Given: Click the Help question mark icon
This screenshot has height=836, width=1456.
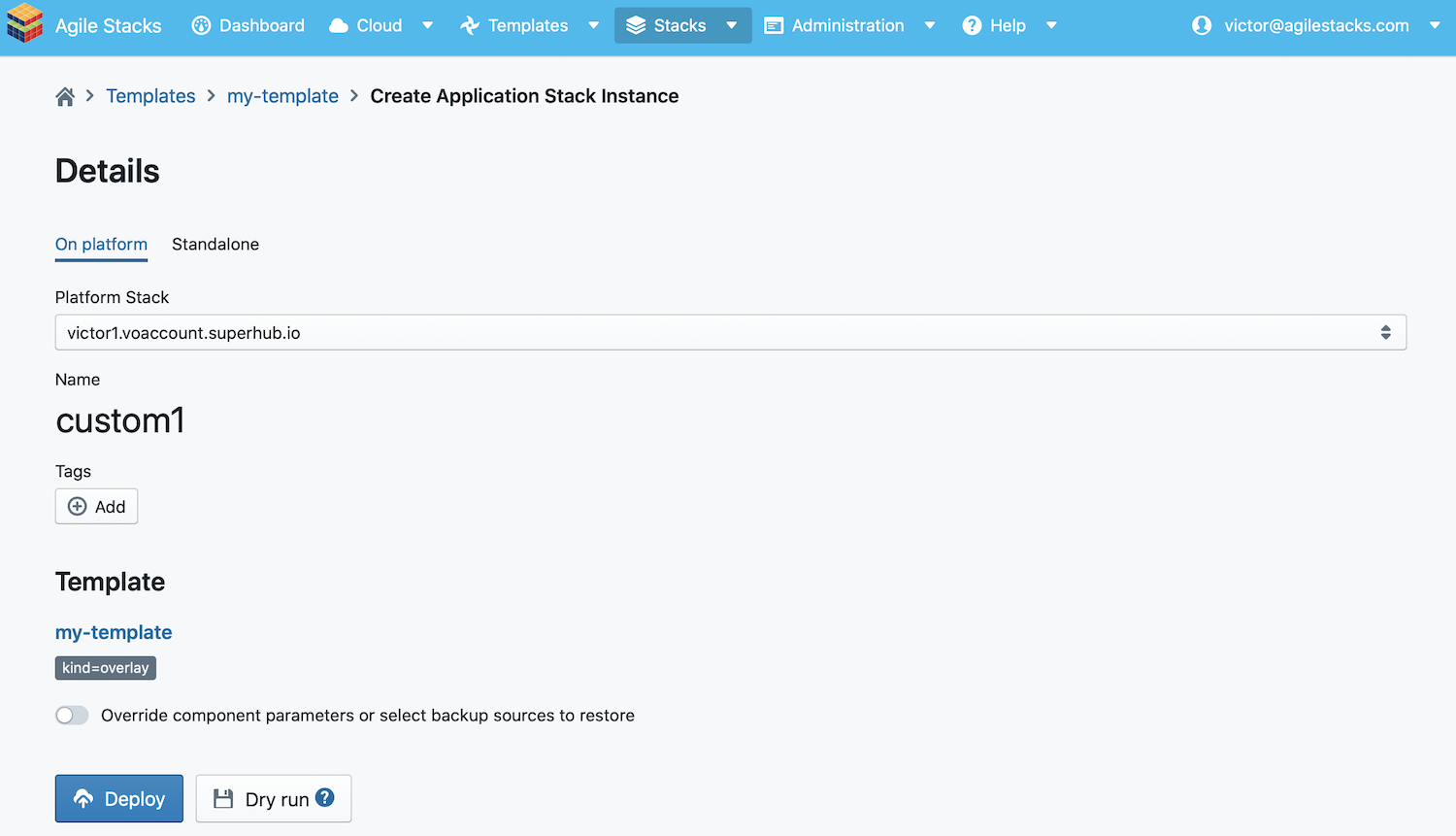Looking at the screenshot, I should pyautogui.click(x=972, y=25).
